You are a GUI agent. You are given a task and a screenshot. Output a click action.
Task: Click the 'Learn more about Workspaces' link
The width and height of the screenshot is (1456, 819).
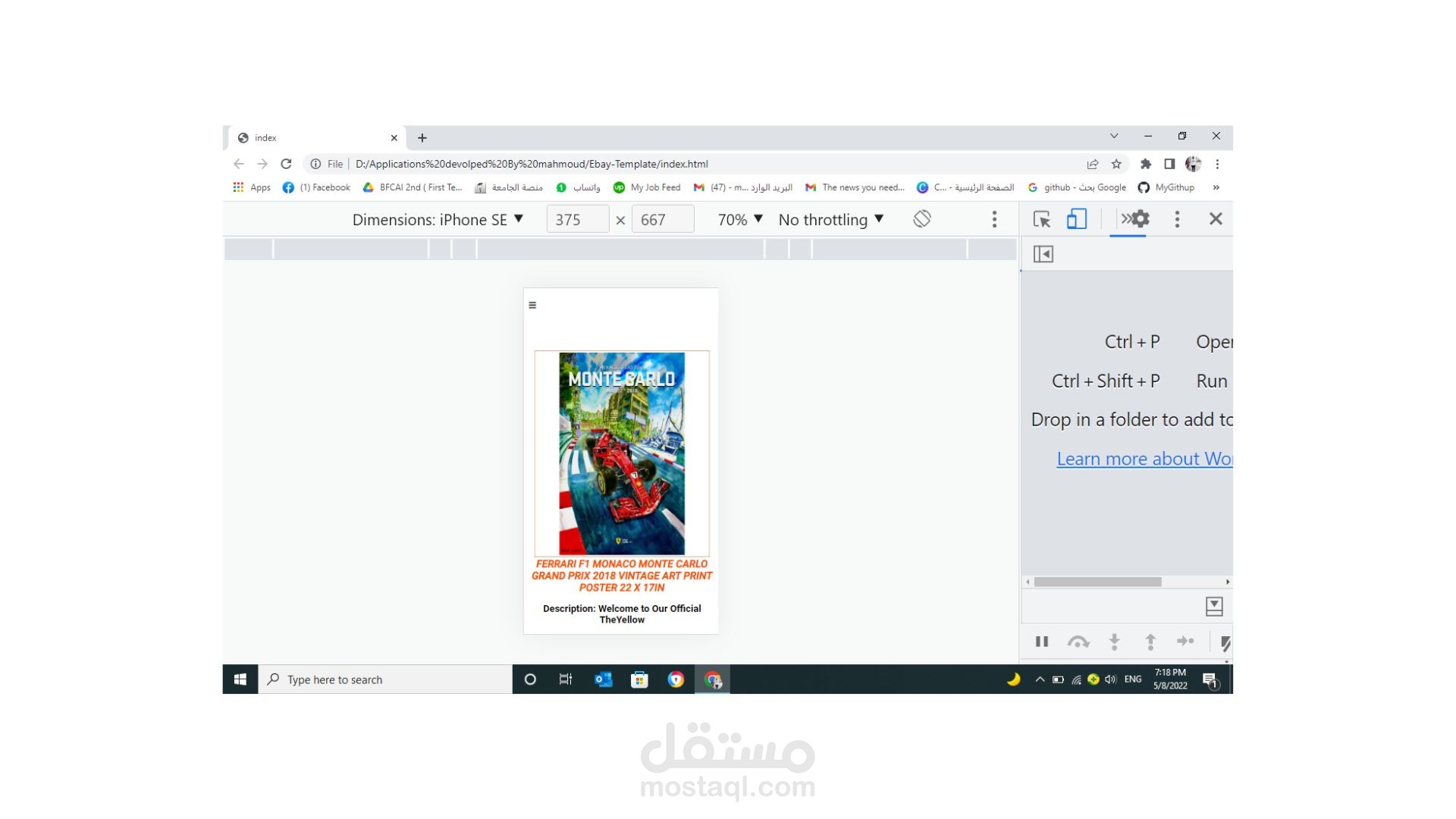point(1144,459)
